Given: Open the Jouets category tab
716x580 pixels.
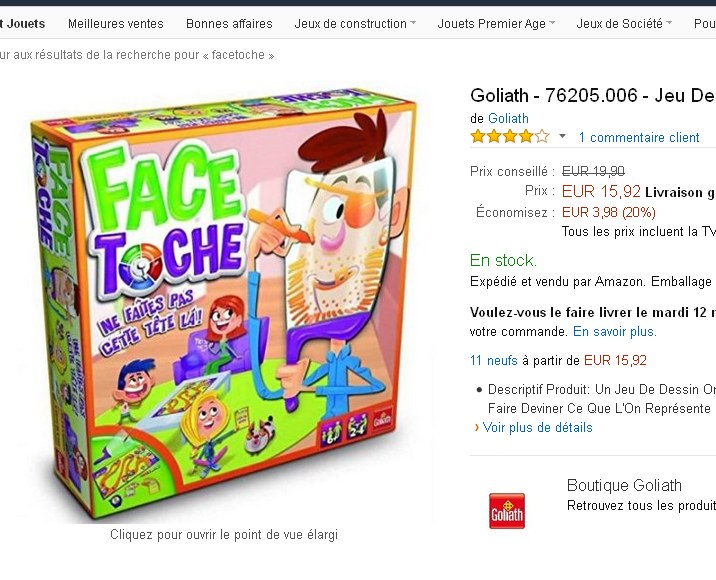Looking at the screenshot, I should click(x=23, y=24).
